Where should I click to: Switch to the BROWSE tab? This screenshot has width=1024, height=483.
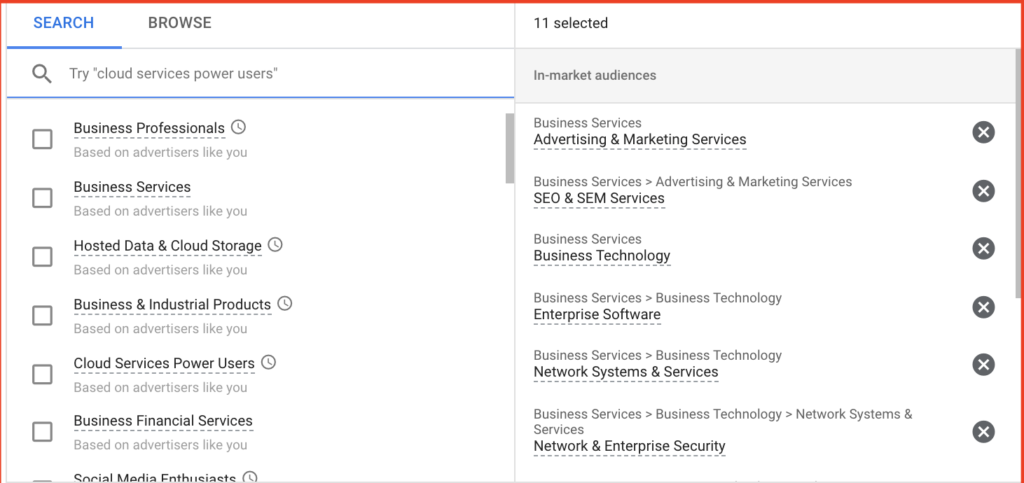180,23
